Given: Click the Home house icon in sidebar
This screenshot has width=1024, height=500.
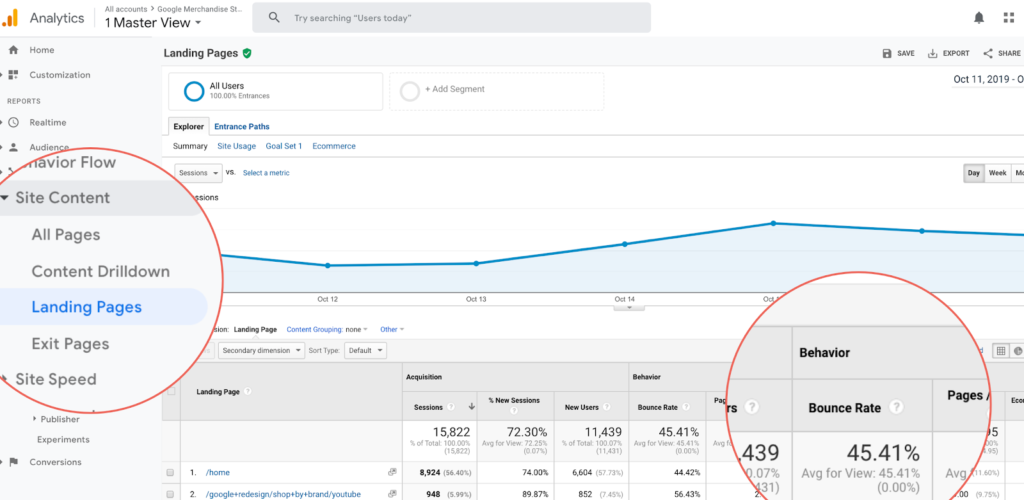Looking at the screenshot, I should [13, 50].
